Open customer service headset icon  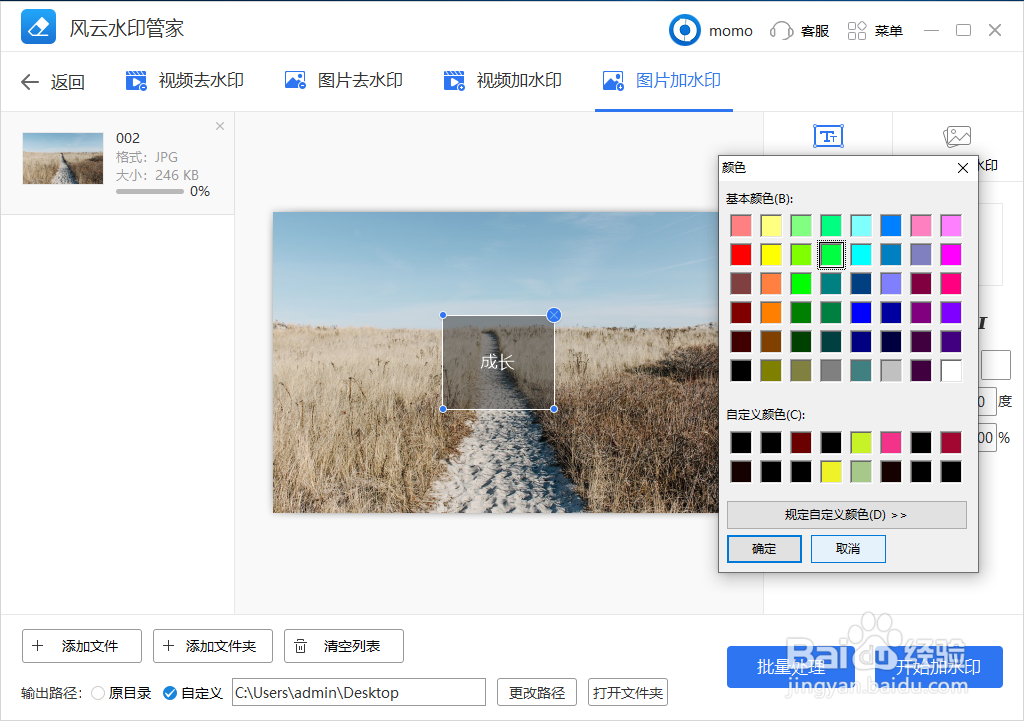point(781,31)
